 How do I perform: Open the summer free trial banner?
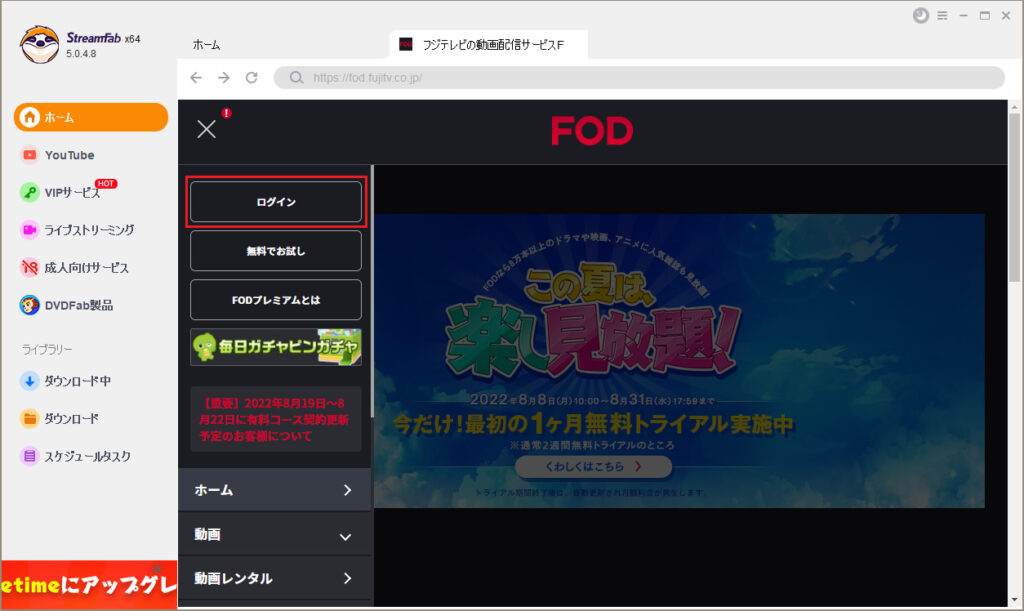[679, 360]
